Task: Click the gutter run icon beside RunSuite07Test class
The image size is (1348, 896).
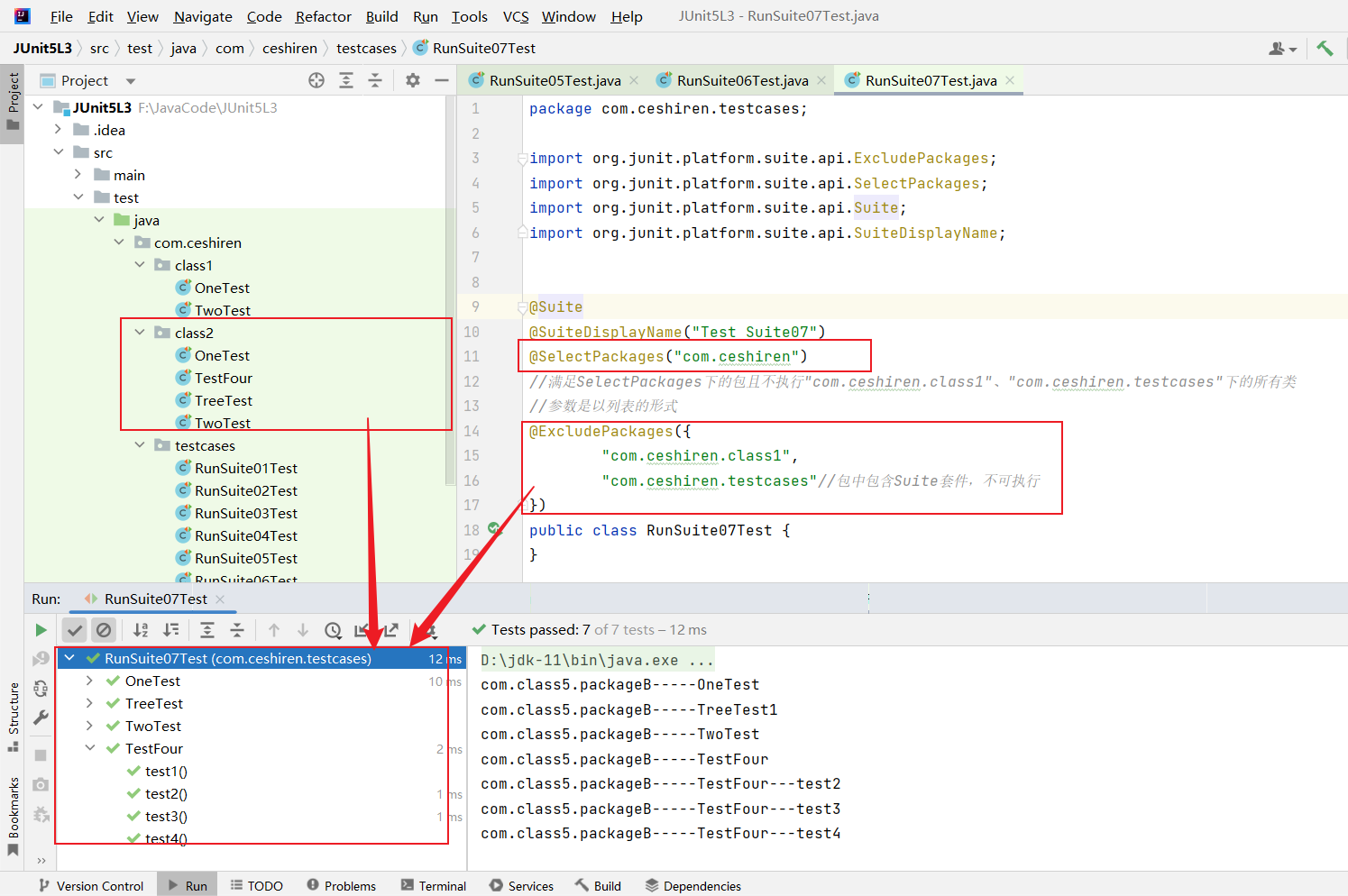Action: (494, 529)
